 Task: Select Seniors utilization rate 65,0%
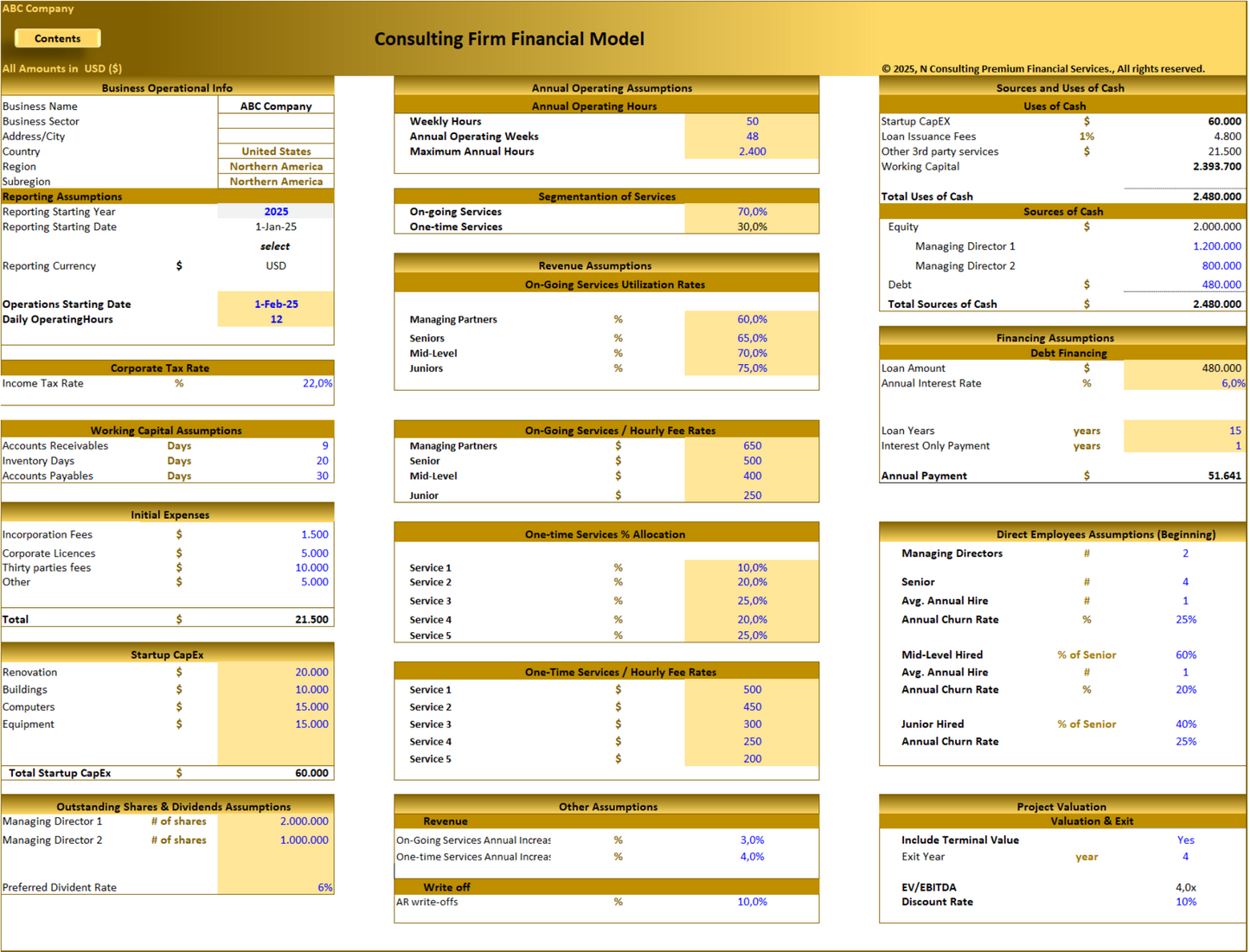pyautogui.click(x=752, y=338)
